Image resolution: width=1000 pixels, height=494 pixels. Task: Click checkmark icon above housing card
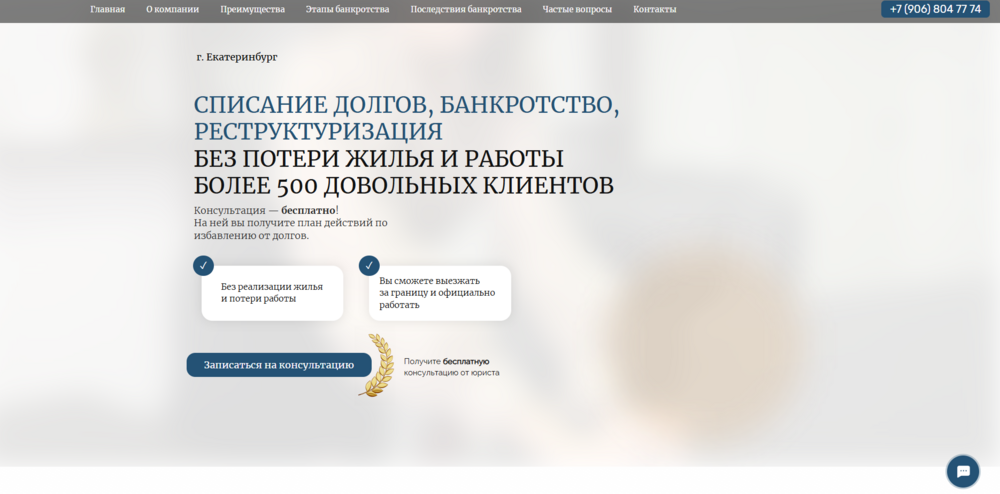click(x=203, y=265)
